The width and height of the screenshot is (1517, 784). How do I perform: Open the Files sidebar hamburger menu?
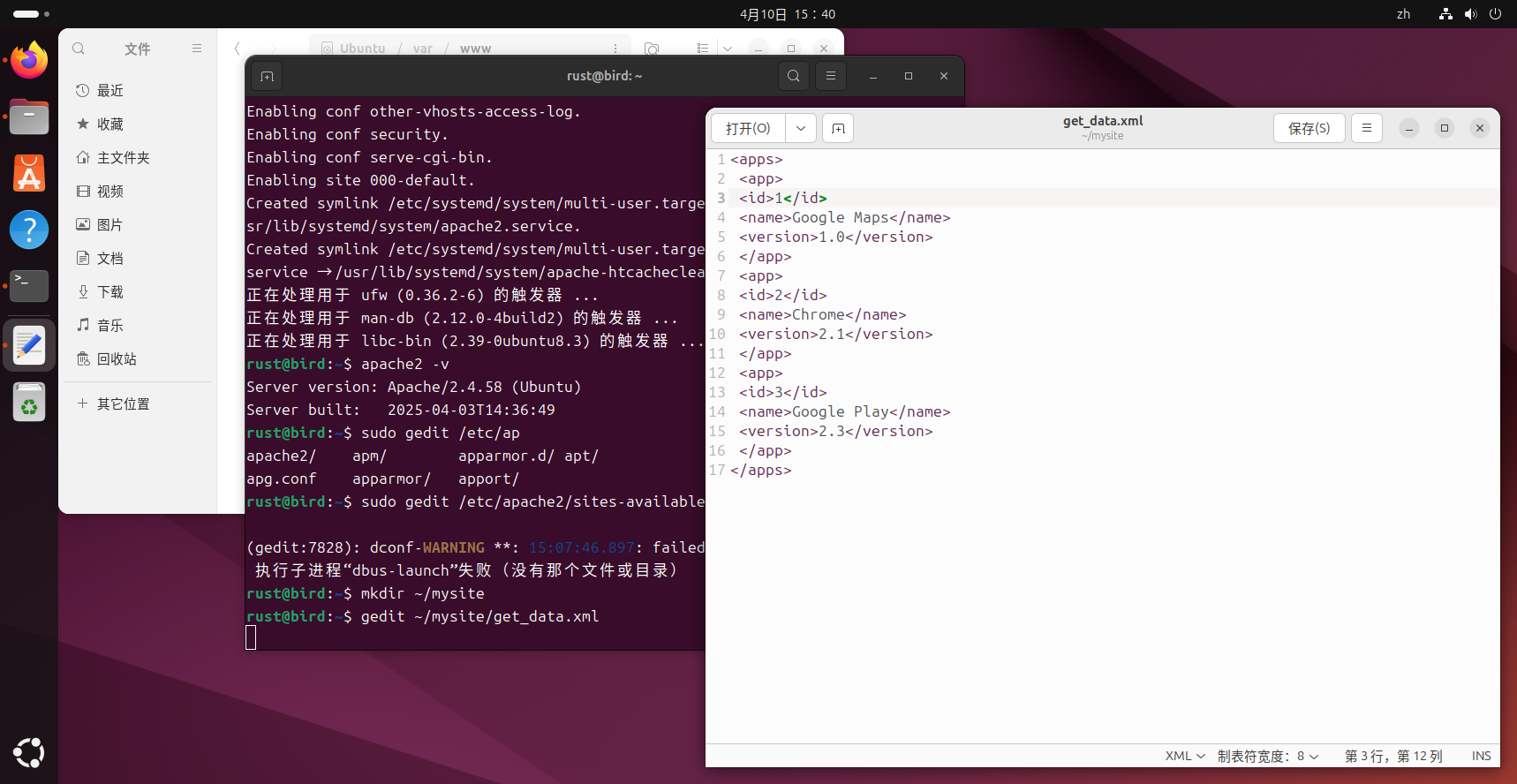click(x=197, y=49)
